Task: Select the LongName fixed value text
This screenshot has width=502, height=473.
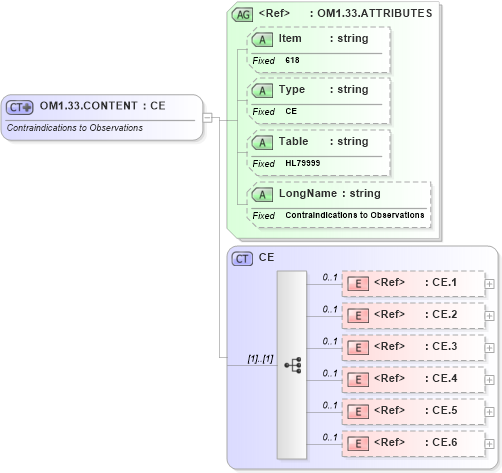Action: (x=355, y=215)
